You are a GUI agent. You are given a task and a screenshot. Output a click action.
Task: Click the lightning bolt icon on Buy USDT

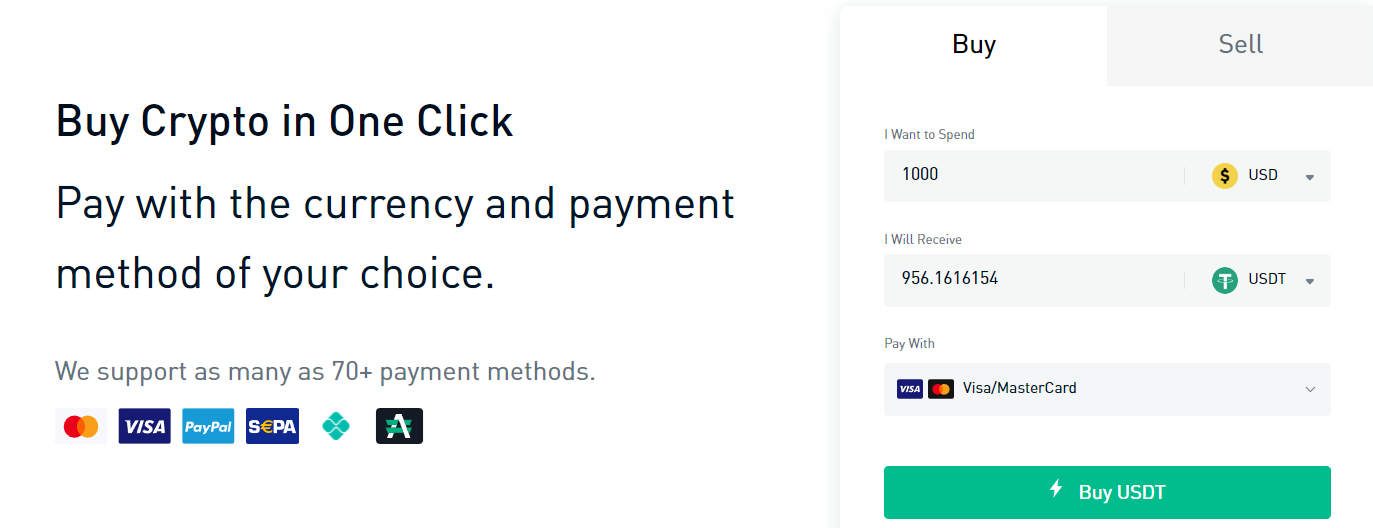[1056, 489]
